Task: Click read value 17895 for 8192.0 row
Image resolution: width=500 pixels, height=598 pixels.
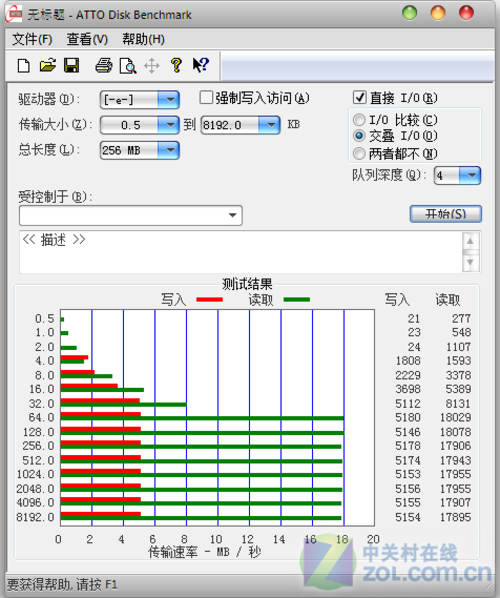Action: coord(455,517)
